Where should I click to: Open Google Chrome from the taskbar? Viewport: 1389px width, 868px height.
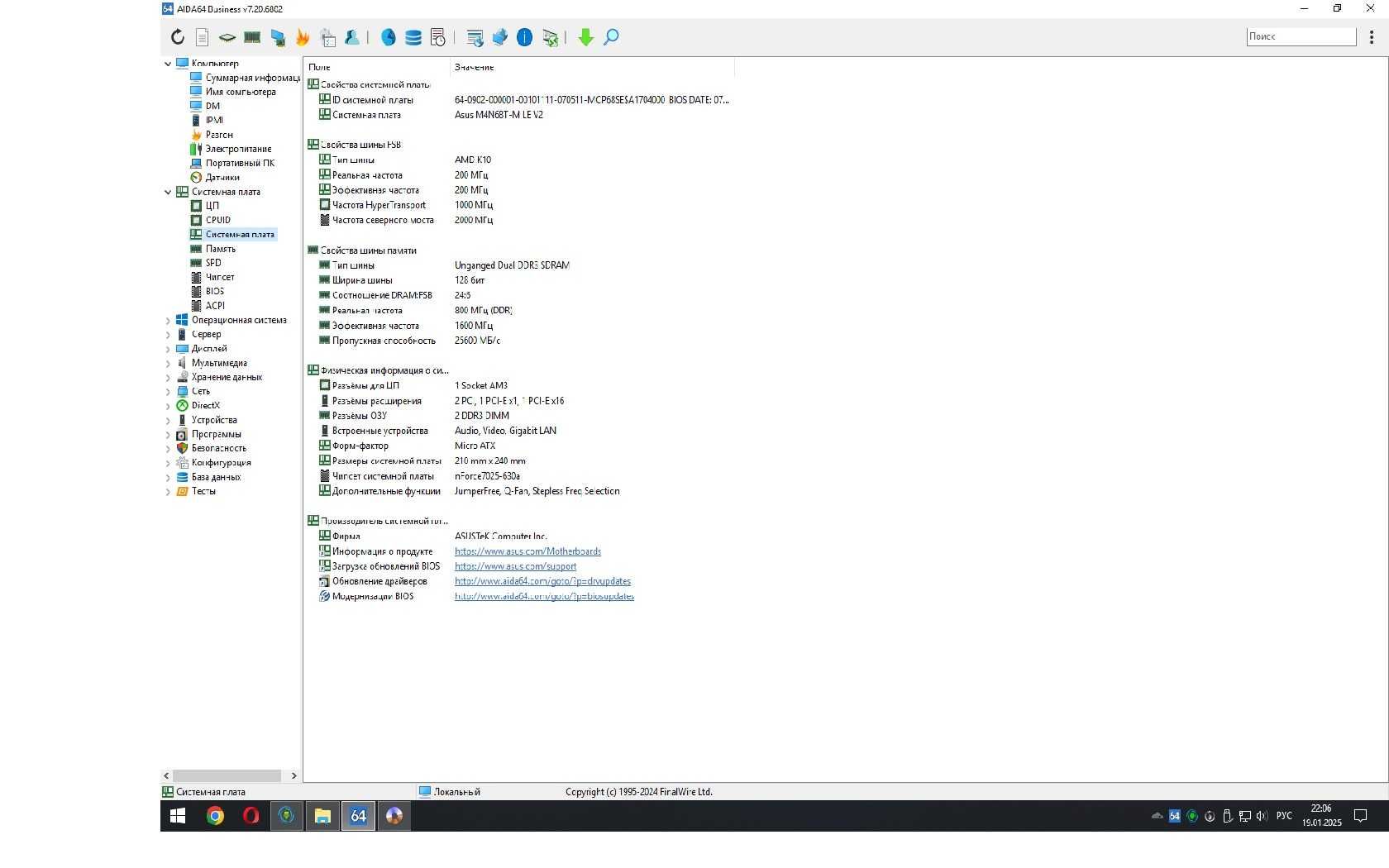[x=215, y=816]
